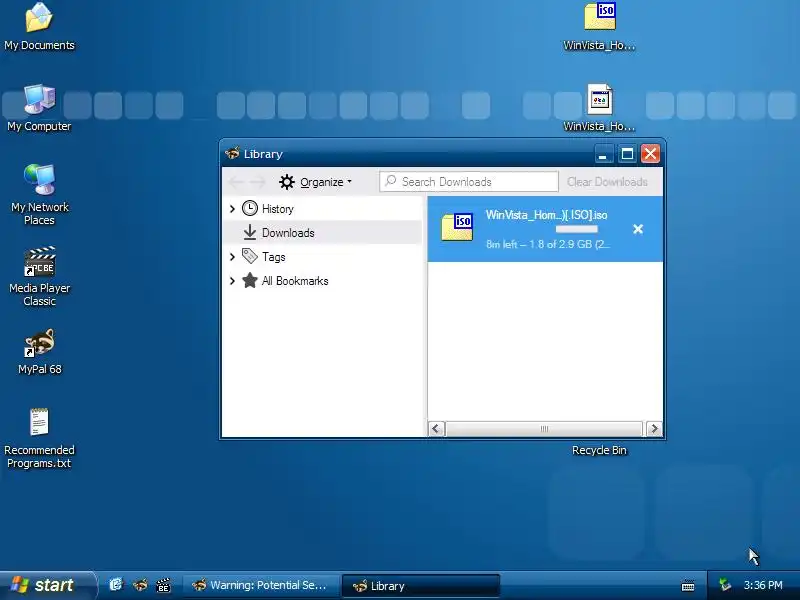800x600 pixels.
Task: Click Recycle Bin label on desktop
Action: point(599,450)
